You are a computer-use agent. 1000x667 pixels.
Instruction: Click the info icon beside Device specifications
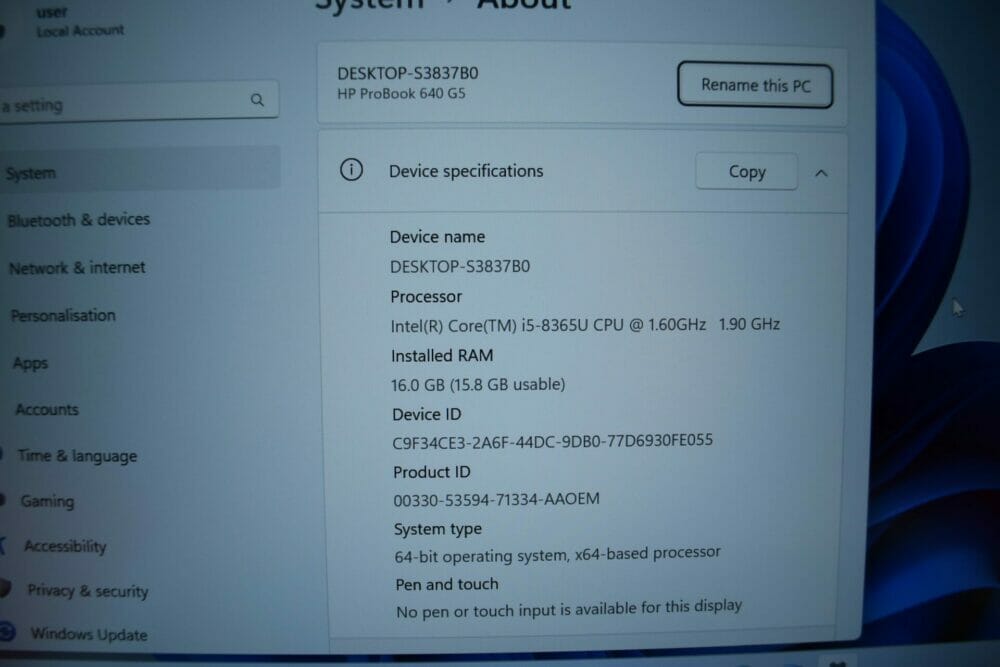(x=351, y=170)
